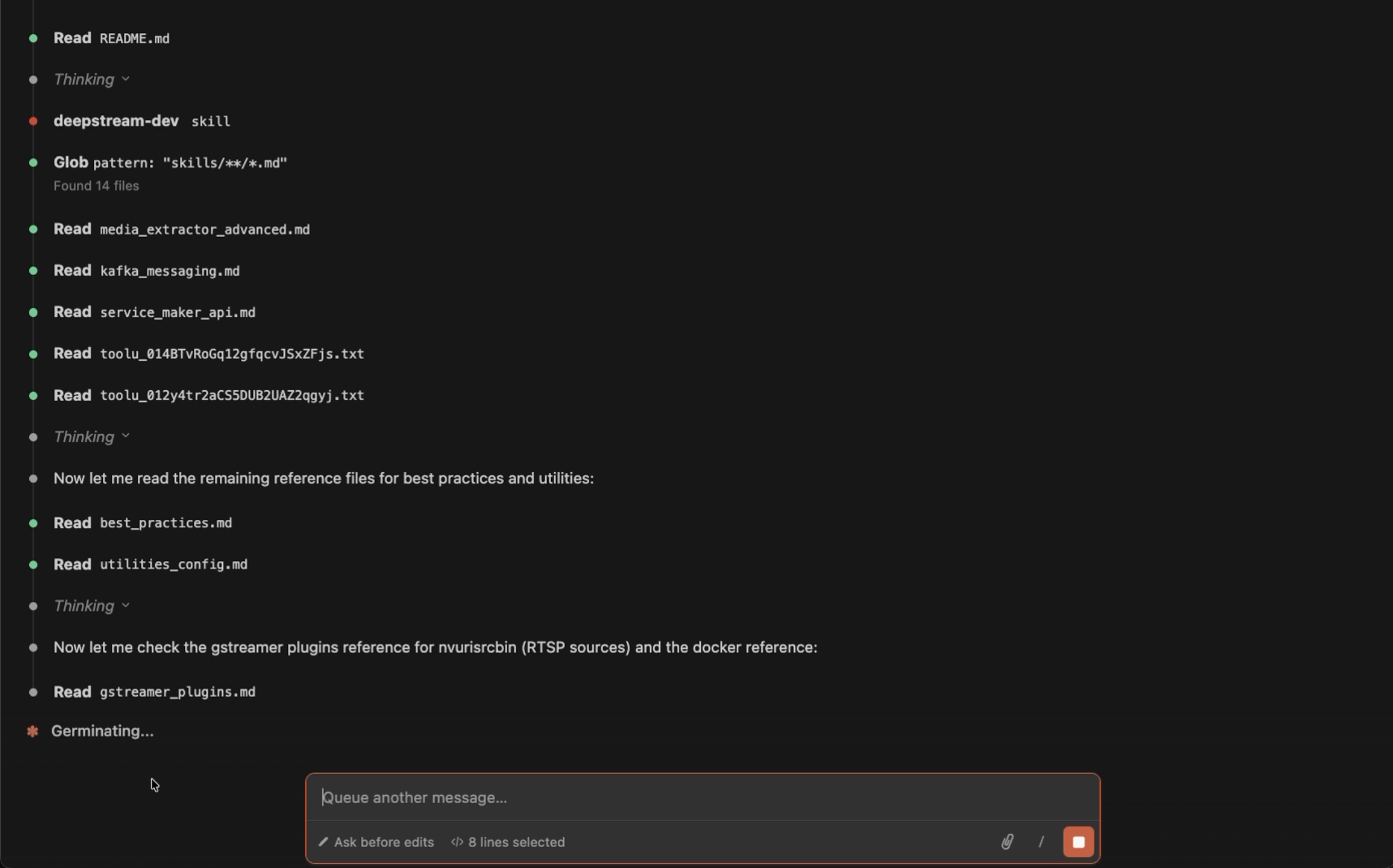The image size is (1393, 868).
Task: Click the paperclip attach file icon
Action: [x=1007, y=842]
